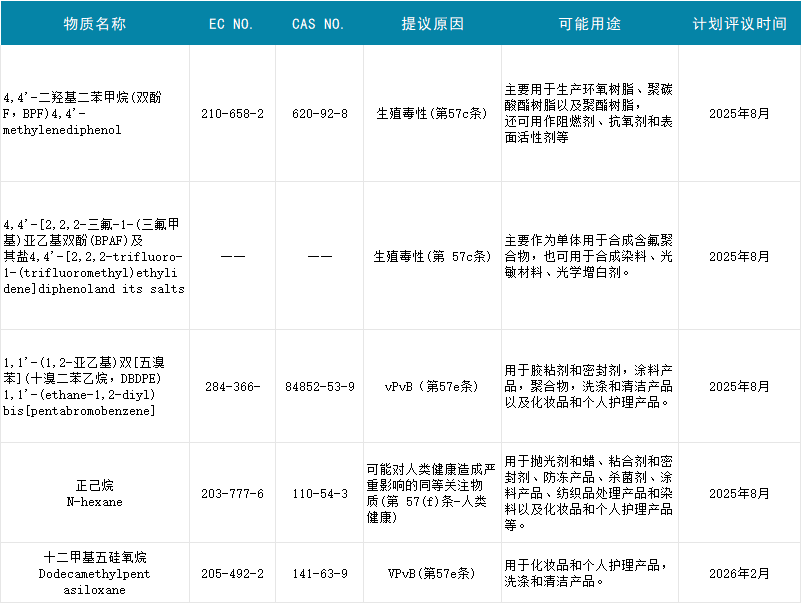Click the Dodecamethylpentasiloxane name cell
This screenshot has width=801, height=603.
pyautogui.click(x=94, y=573)
